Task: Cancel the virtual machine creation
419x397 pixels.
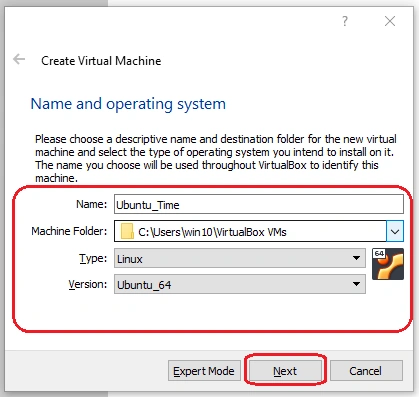Action: coord(366,371)
